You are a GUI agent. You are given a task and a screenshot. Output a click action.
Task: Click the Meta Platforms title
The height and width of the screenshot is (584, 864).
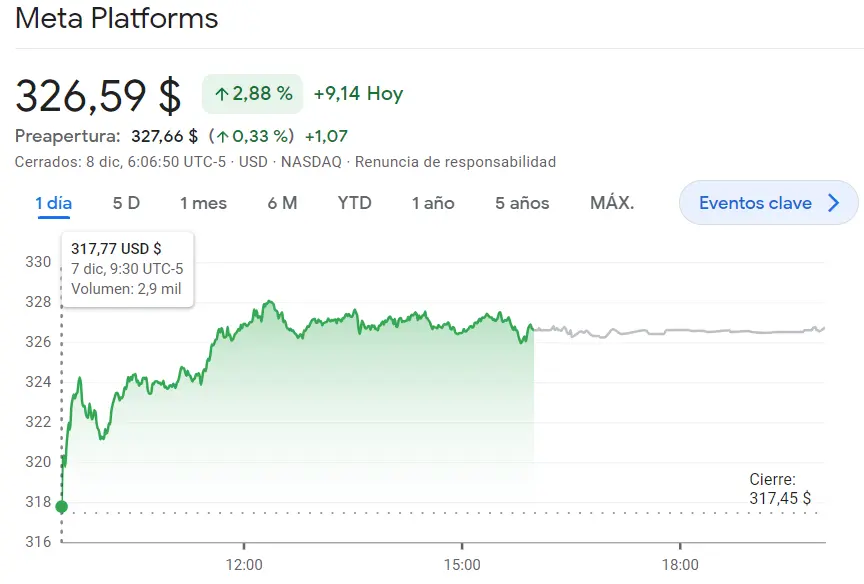[118, 18]
